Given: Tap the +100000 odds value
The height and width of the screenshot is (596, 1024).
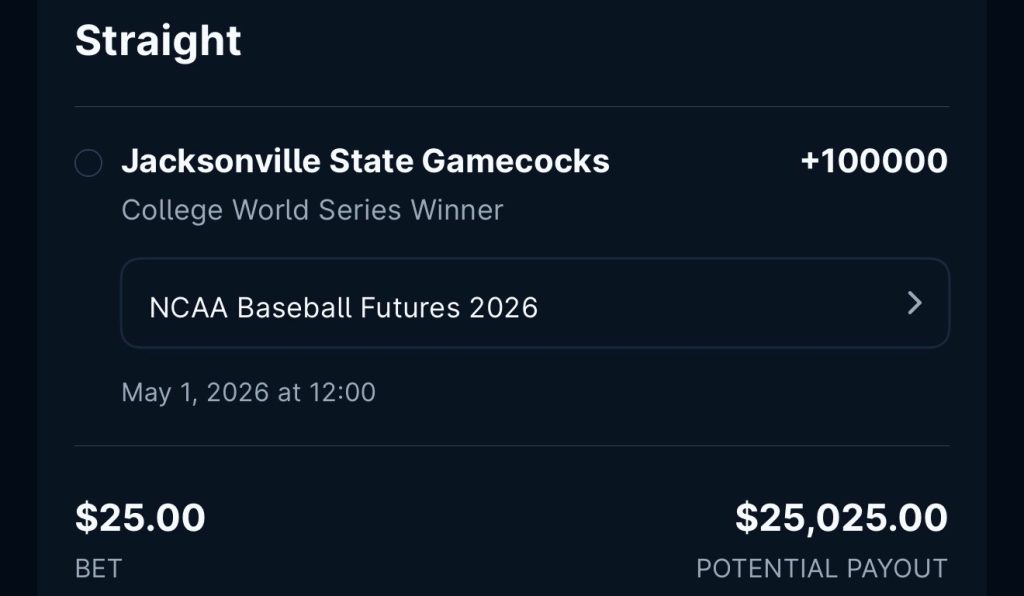Looking at the screenshot, I should (873, 161).
